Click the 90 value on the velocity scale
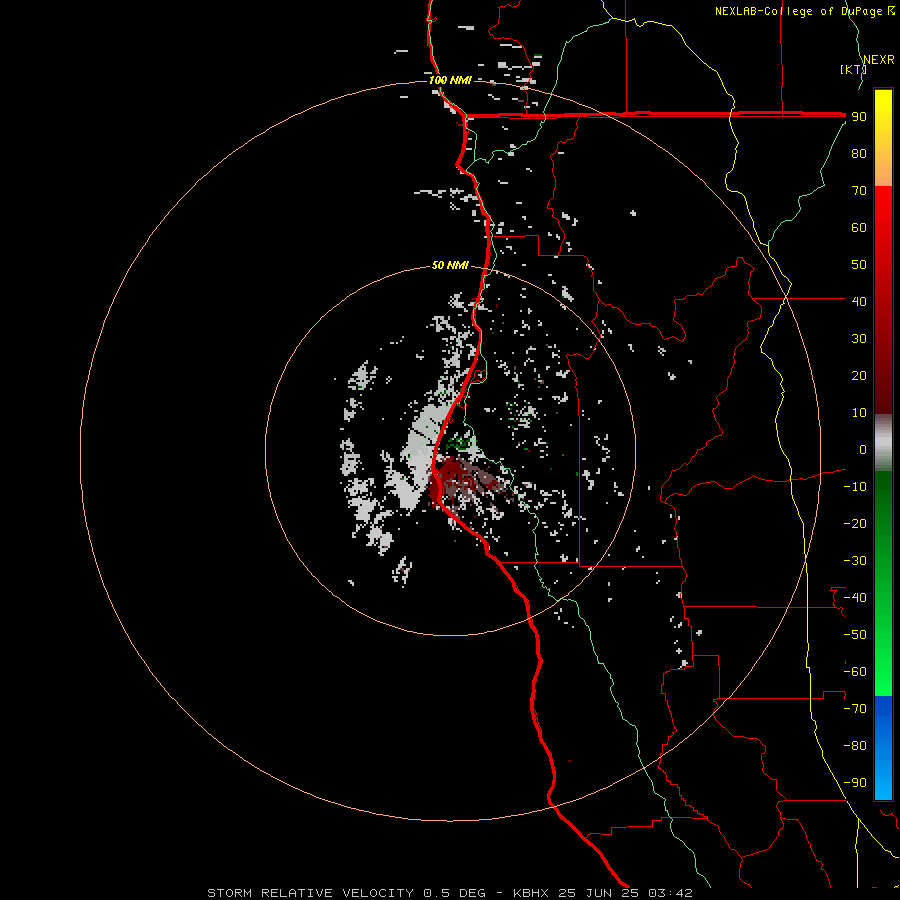The width and height of the screenshot is (900, 900). click(859, 117)
